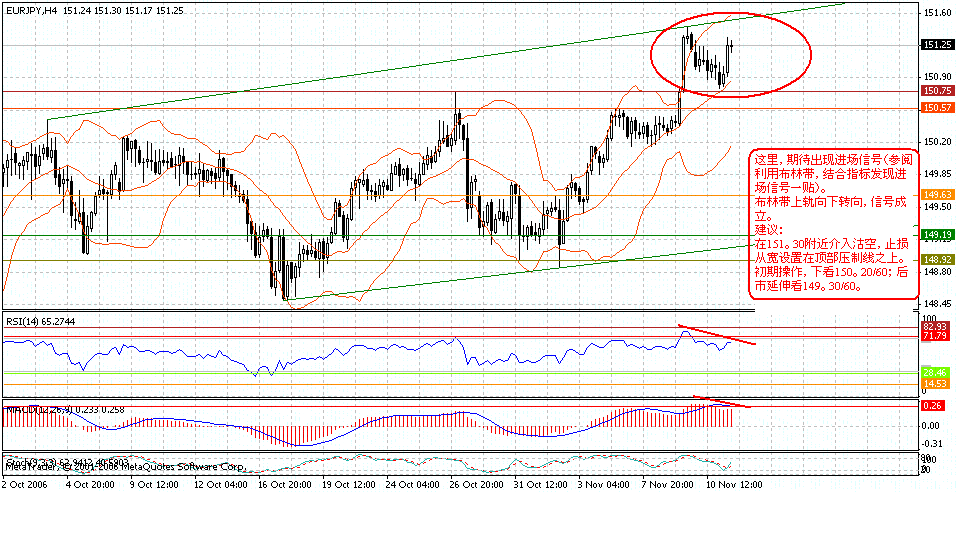
Task: Click the MACD 0.00 scale label
Action: pyautogui.click(x=931, y=426)
